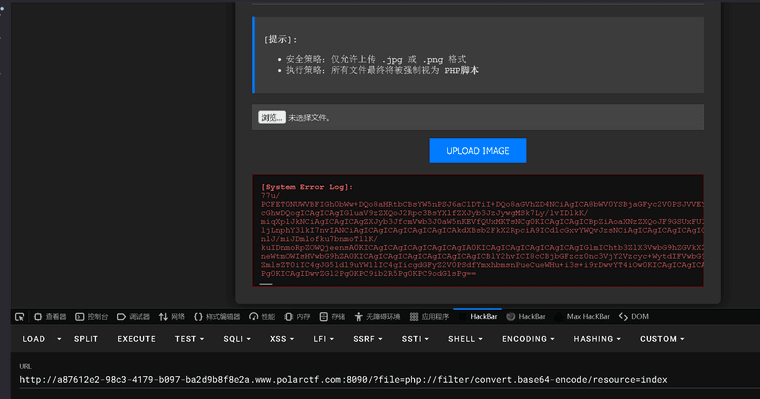This screenshot has height=399, width=760.
Task: Open the Accessibility (无障碍环境) tab
Action: 377,317
